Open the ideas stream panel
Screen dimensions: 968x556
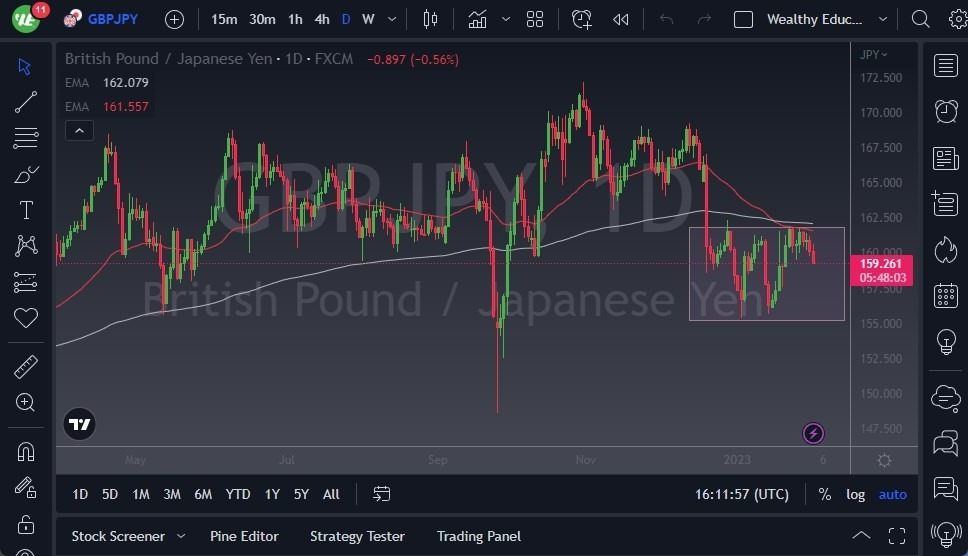pos(946,489)
